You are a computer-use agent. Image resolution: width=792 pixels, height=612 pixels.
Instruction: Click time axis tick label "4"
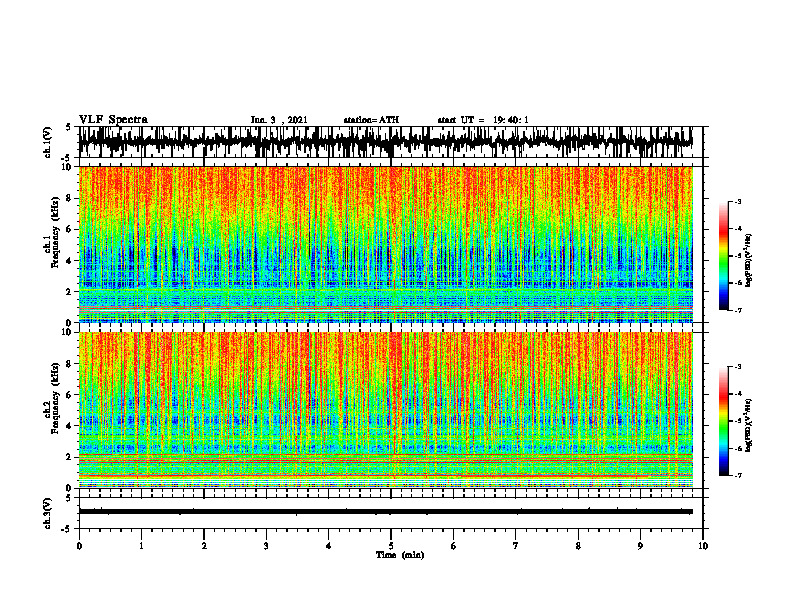(x=329, y=546)
